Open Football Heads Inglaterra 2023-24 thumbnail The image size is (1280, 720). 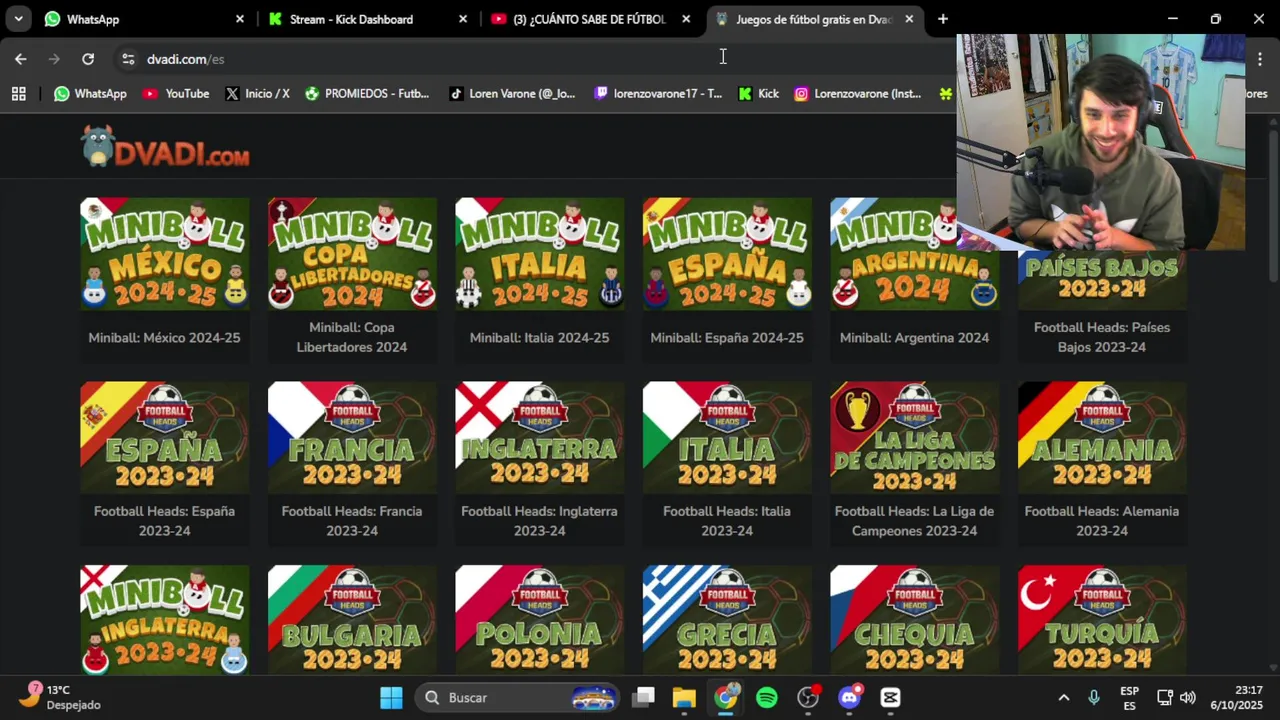pyautogui.click(x=540, y=437)
